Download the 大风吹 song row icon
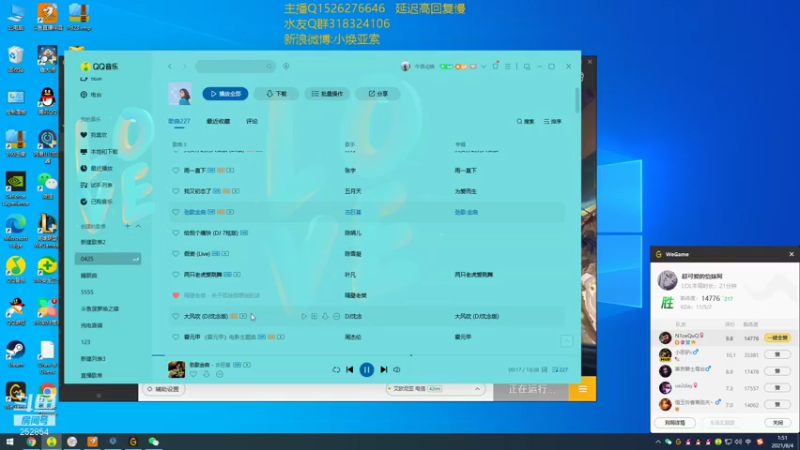Viewport: 800px width, 450px height. click(325, 316)
